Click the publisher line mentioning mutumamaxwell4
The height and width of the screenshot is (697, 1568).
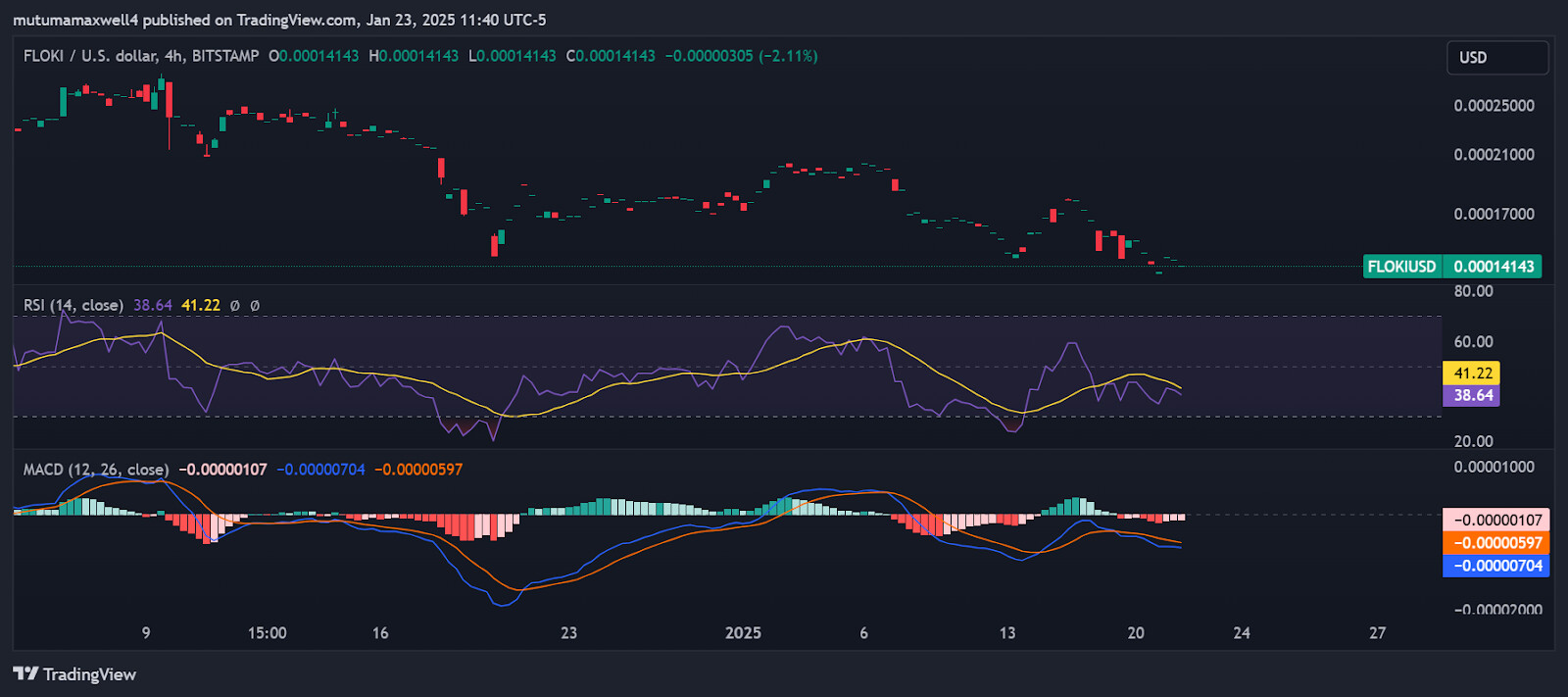coord(279,20)
